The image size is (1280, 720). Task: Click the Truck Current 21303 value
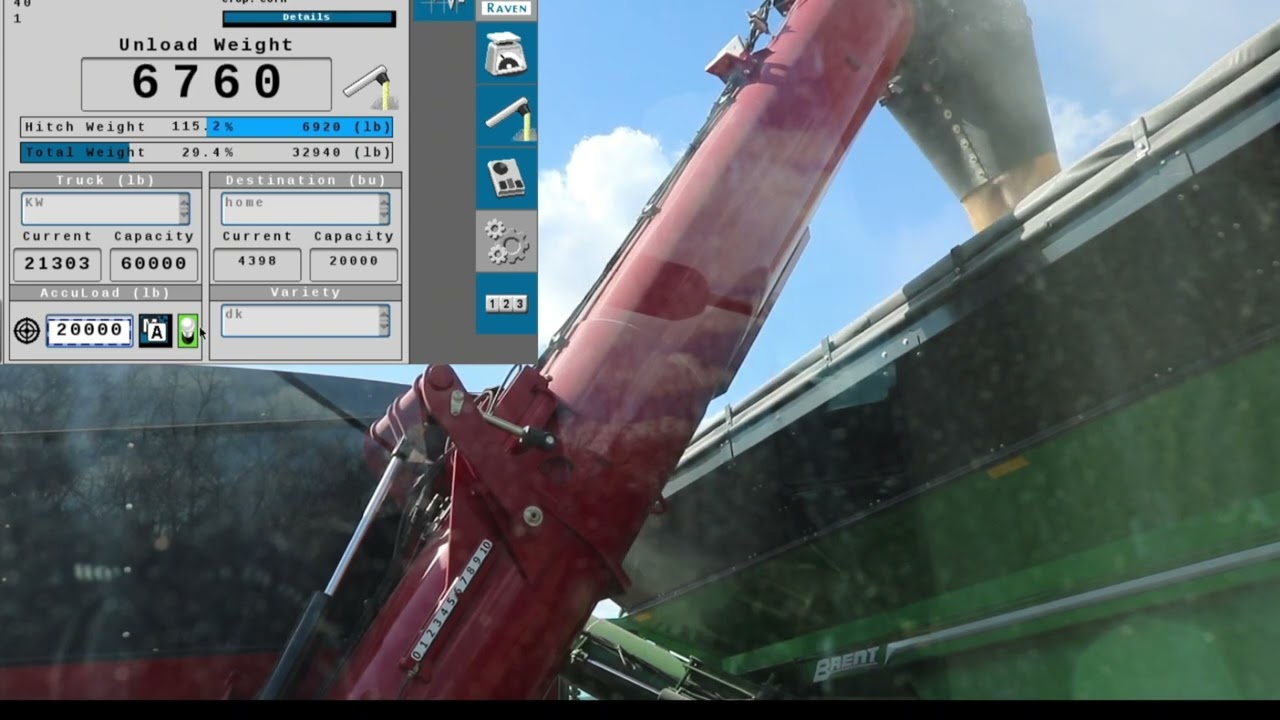57,264
